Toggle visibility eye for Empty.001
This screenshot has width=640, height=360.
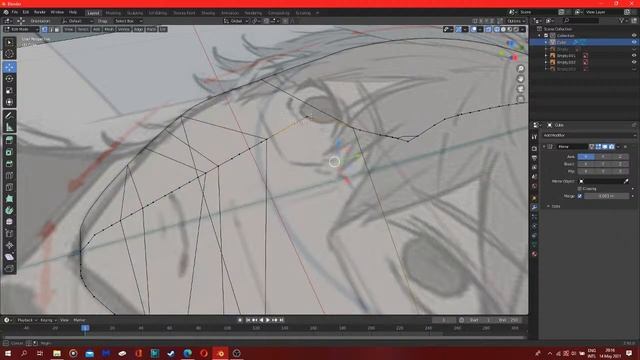pyautogui.click(x=634, y=56)
